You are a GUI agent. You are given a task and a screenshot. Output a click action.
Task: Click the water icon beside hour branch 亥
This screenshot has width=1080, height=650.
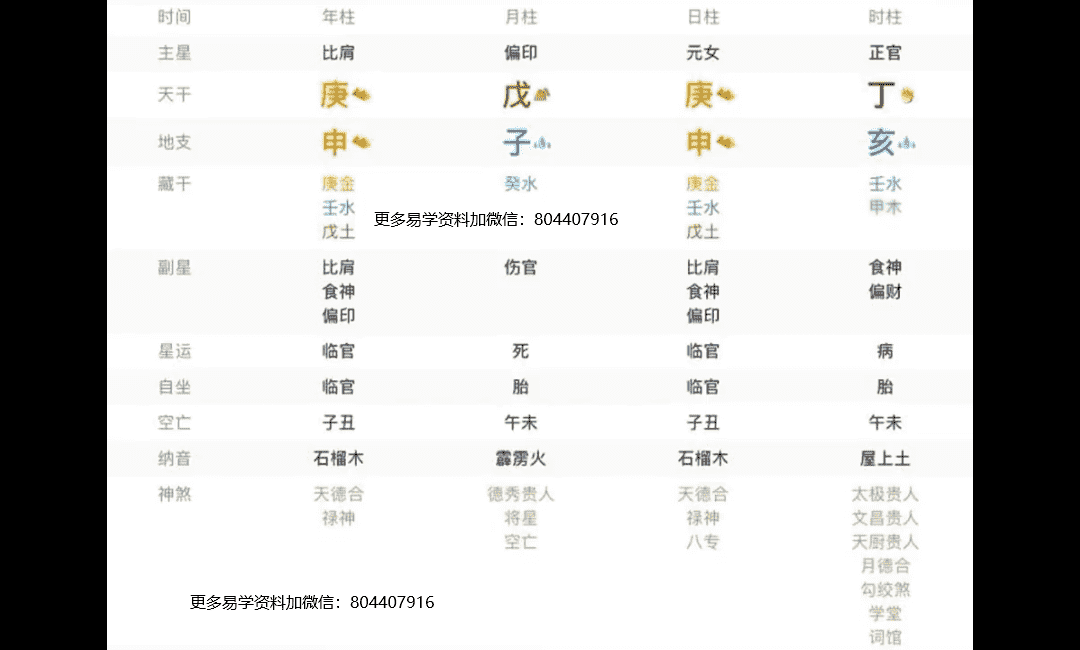pos(907,143)
